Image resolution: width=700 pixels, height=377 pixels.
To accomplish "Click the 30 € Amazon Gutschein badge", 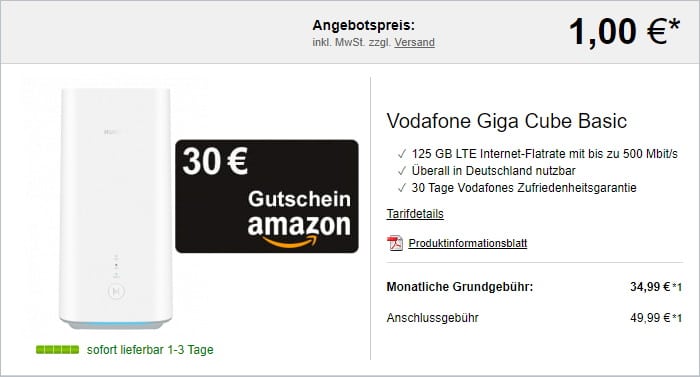I will [x=267, y=196].
